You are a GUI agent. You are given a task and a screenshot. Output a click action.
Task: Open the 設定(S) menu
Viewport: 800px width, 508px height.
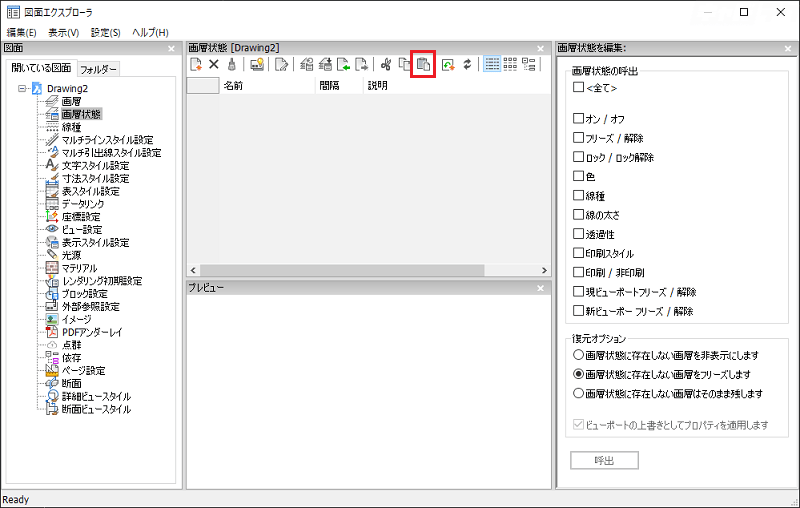point(106,33)
